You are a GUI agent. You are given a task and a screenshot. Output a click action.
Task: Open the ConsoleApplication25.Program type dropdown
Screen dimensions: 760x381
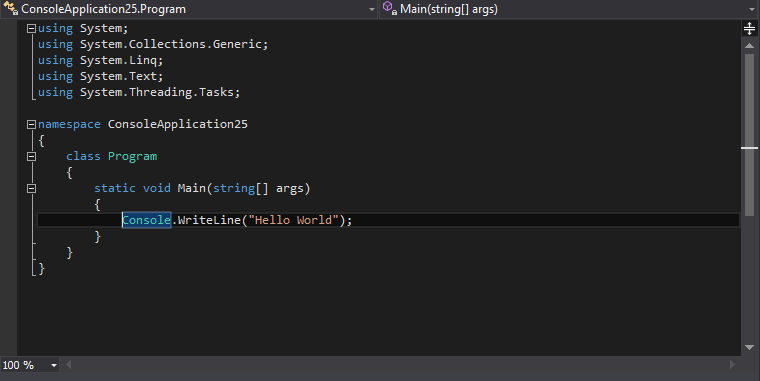click(x=372, y=9)
